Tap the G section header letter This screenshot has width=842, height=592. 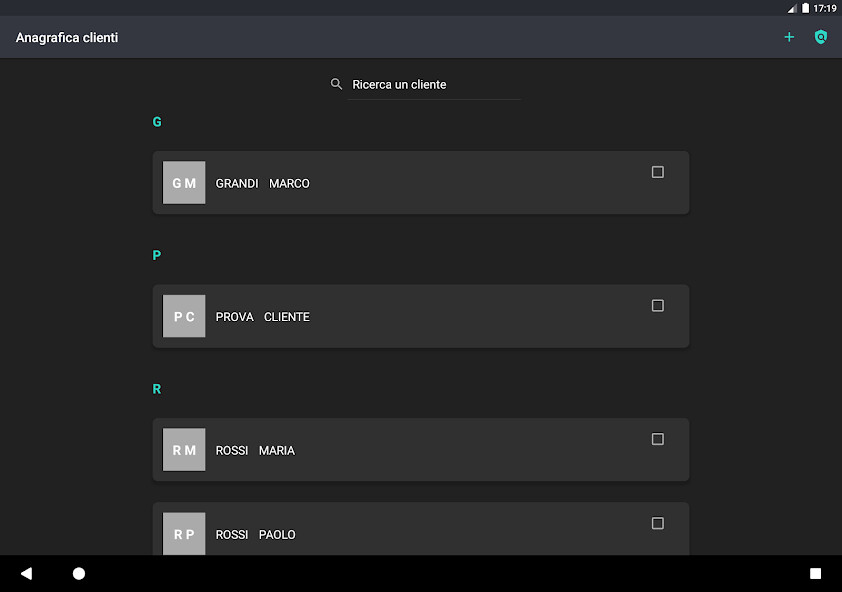[x=157, y=121]
